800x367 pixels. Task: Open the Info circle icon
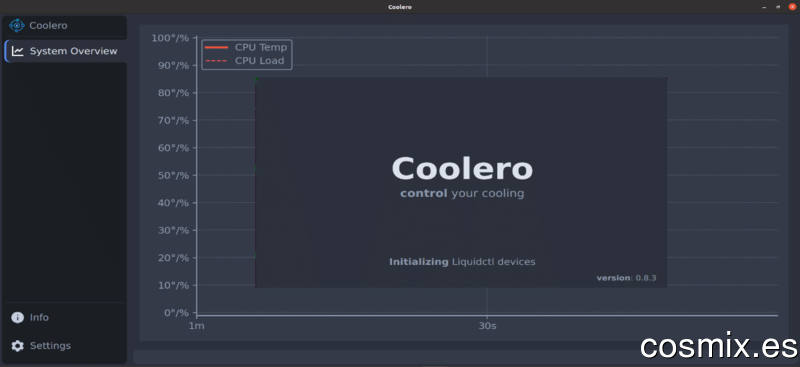pyautogui.click(x=17, y=317)
